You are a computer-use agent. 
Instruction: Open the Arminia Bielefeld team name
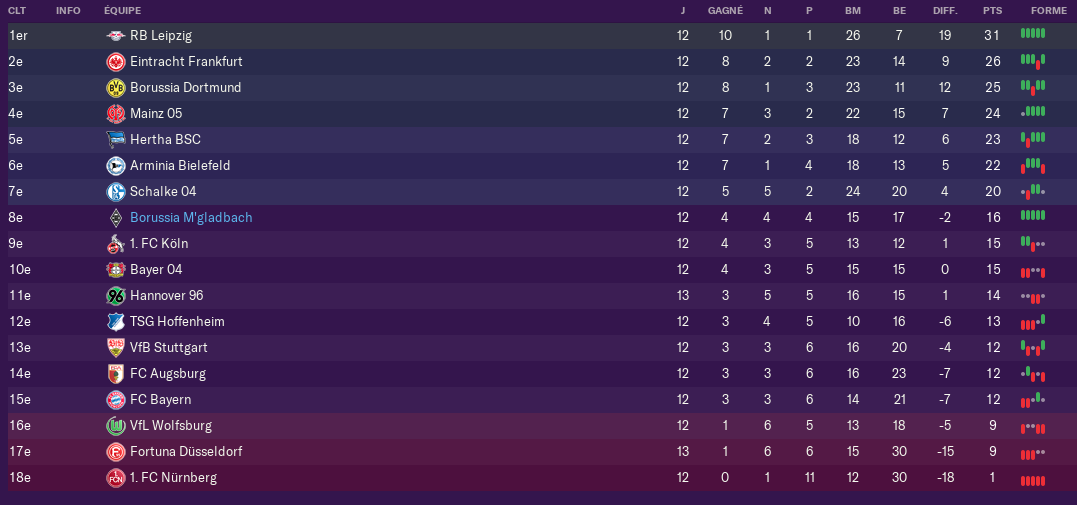click(180, 166)
